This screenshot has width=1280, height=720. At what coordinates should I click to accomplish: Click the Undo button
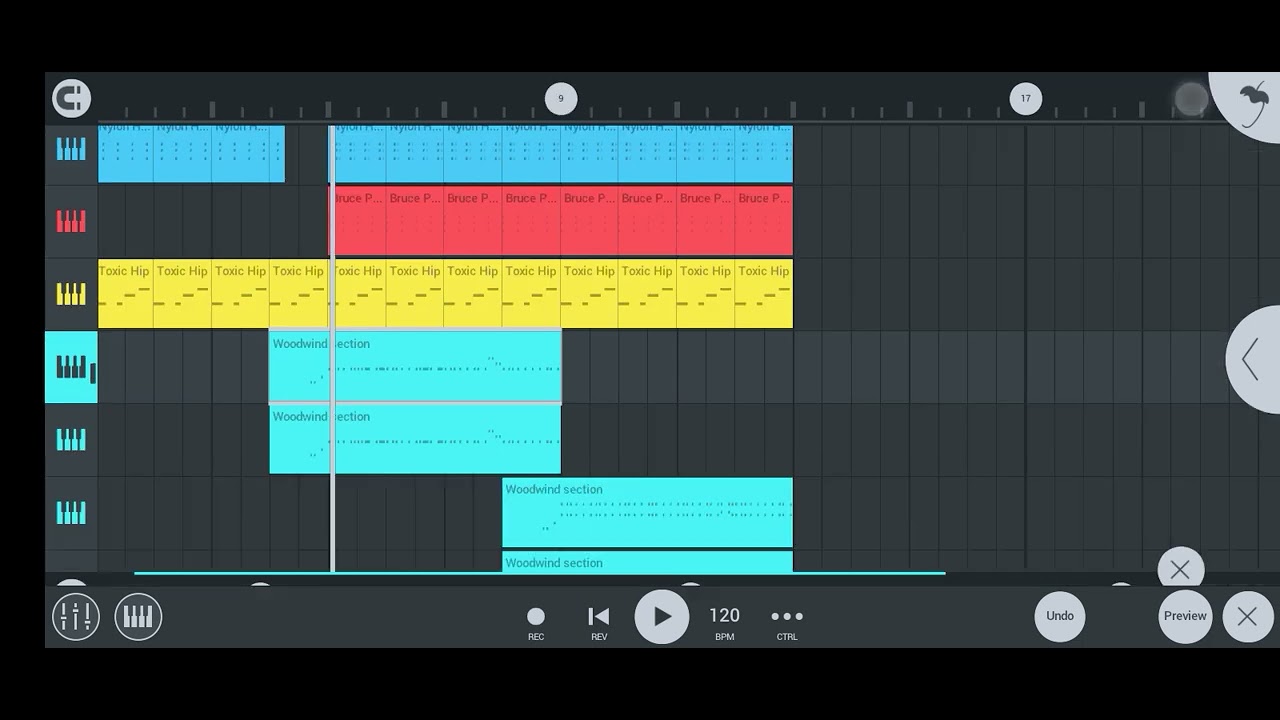(1060, 616)
